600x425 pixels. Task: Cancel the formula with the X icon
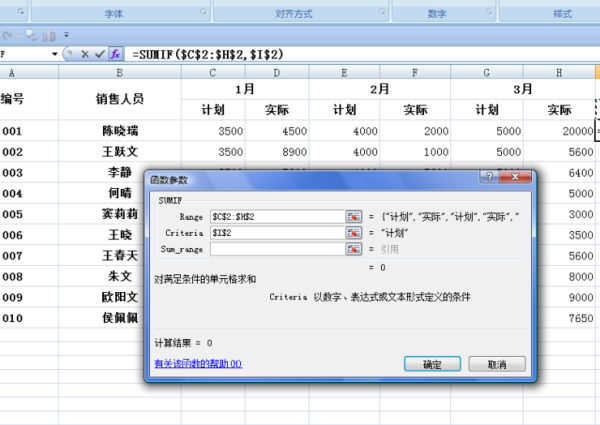point(84,53)
